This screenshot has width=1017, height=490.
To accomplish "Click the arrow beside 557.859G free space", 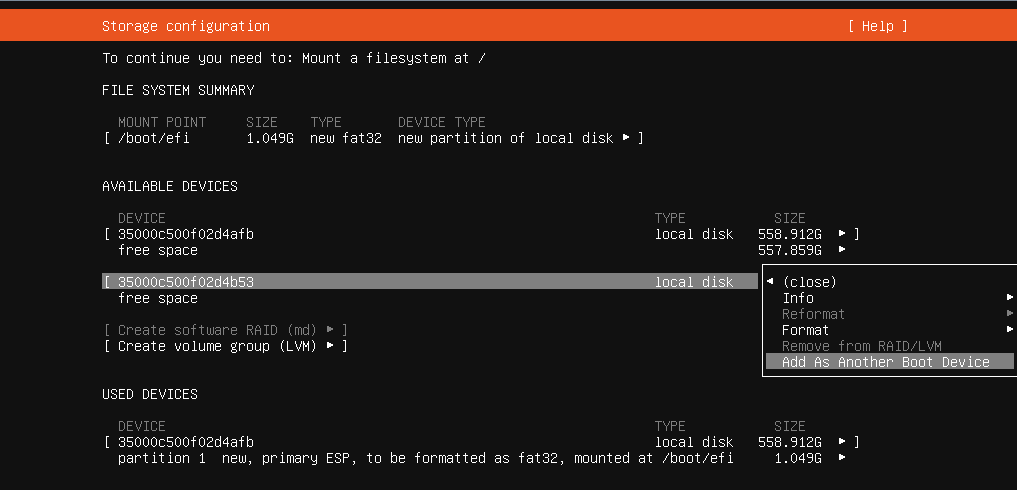I will (x=842, y=250).
